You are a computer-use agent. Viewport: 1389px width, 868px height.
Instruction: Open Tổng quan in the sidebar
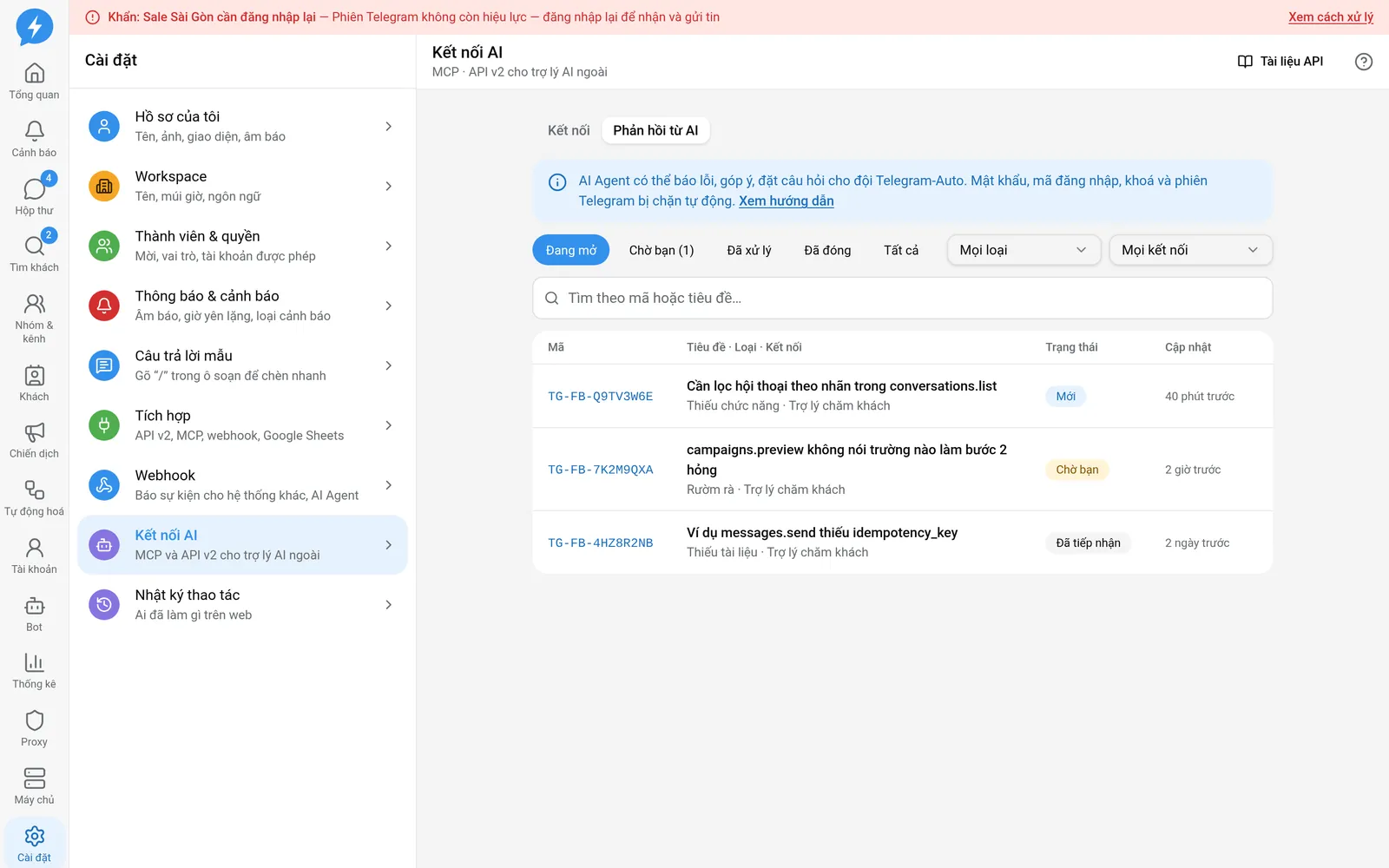coord(34,82)
